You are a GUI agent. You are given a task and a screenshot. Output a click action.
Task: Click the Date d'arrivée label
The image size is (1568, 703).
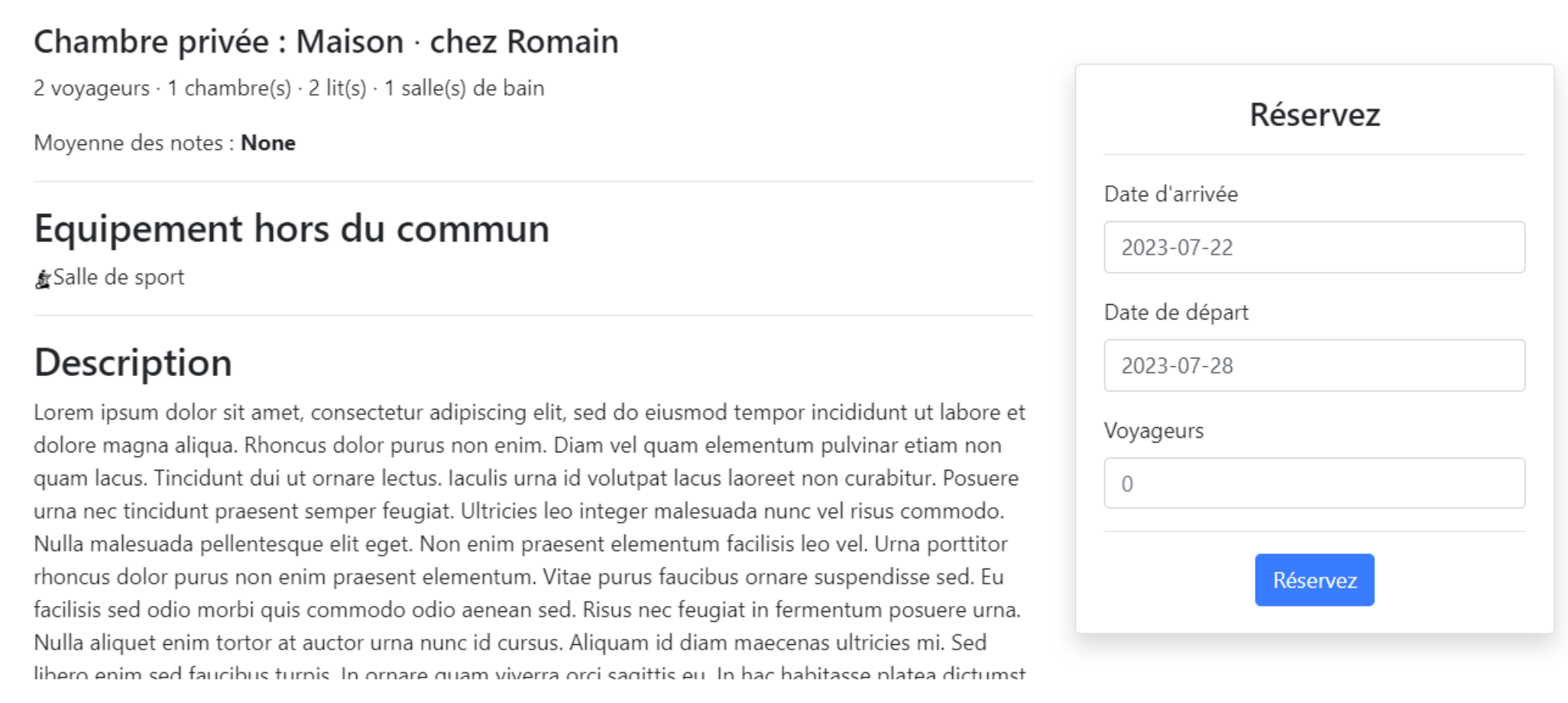[1170, 194]
